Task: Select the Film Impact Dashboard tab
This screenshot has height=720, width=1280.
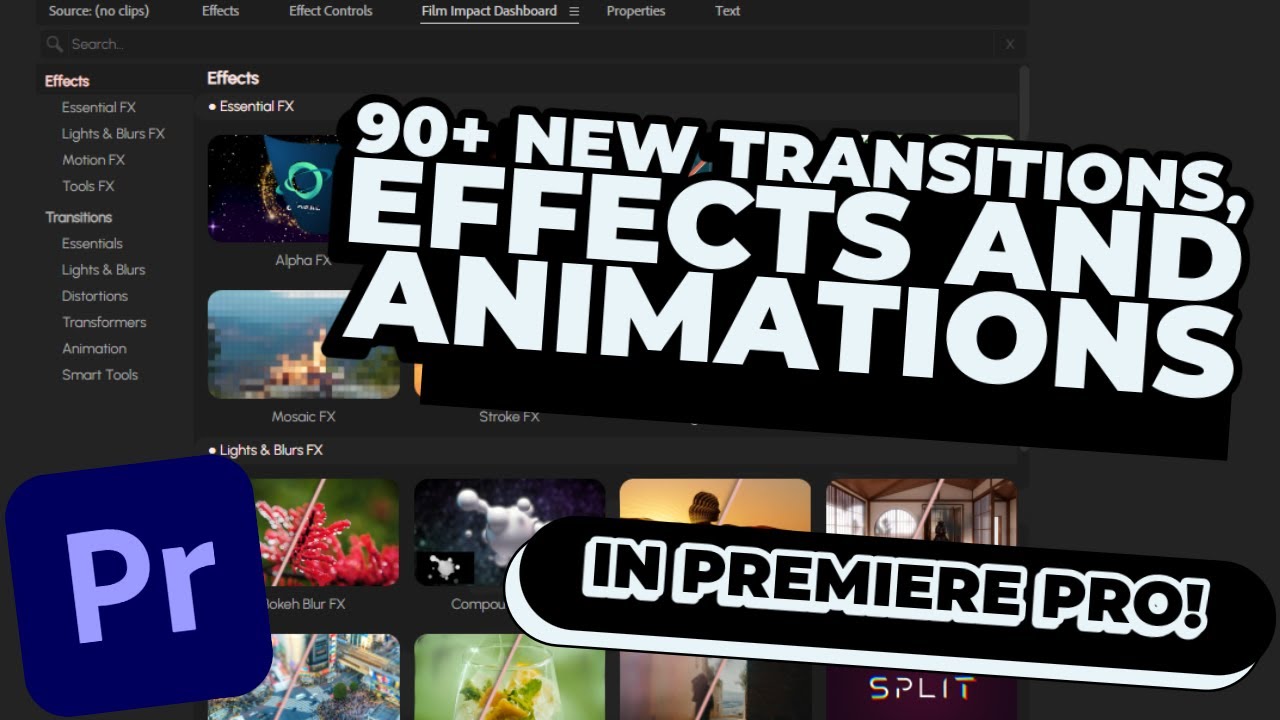Action: (x=489, y=11)
